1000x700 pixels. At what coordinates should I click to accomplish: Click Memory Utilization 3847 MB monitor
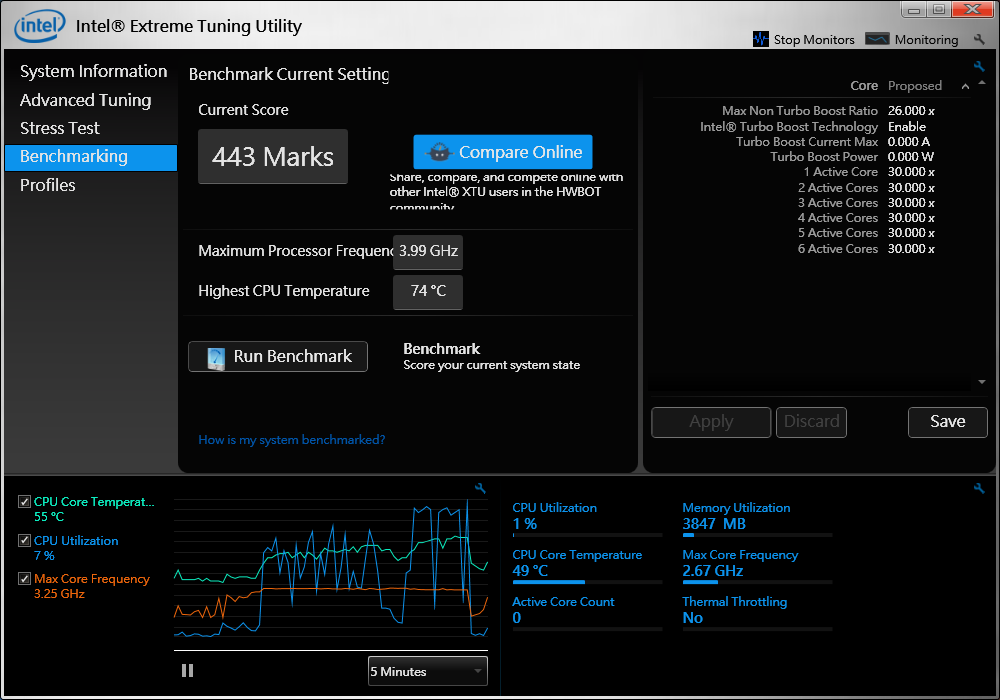click(757, 518)
